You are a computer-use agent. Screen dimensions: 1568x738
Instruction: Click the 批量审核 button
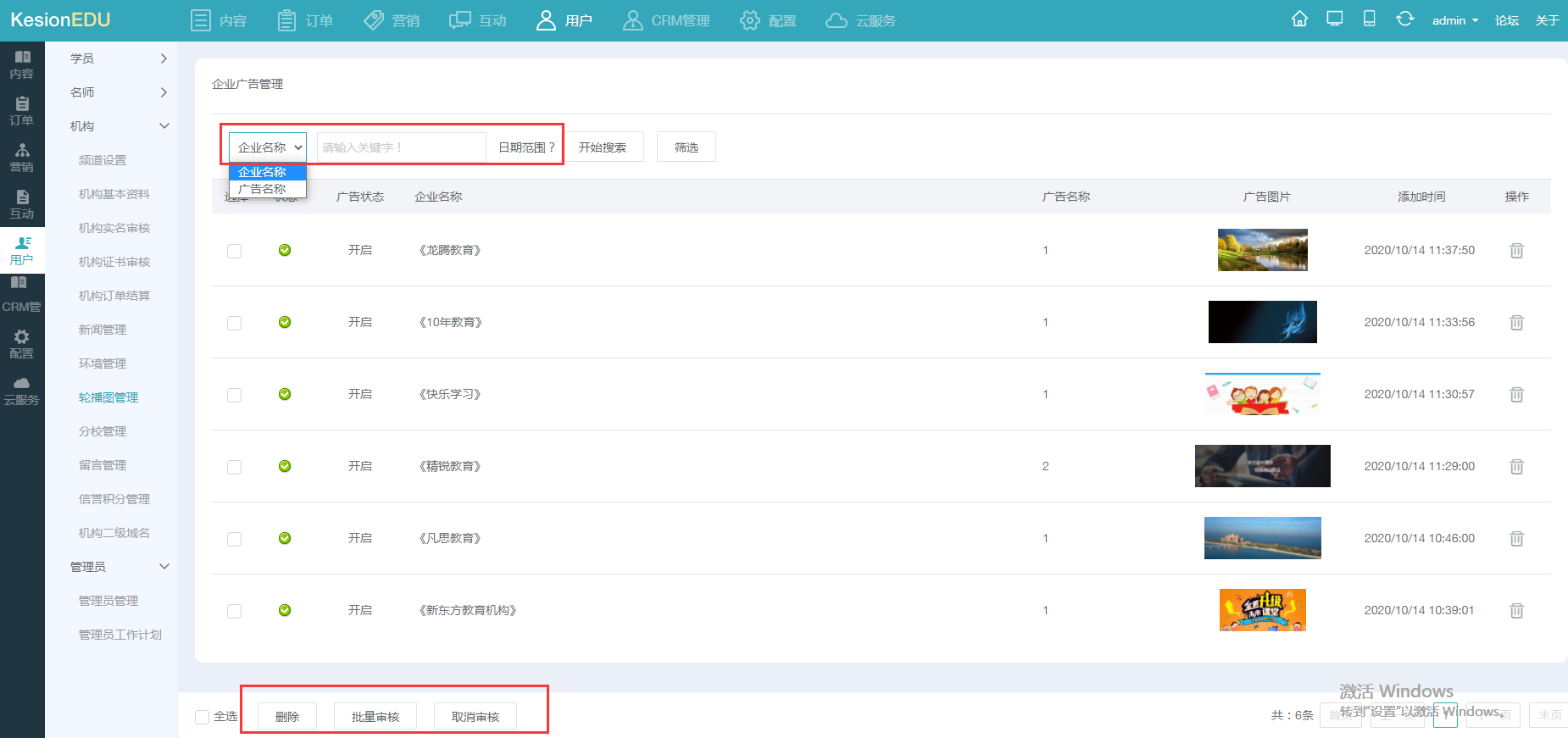pos(375,717)
